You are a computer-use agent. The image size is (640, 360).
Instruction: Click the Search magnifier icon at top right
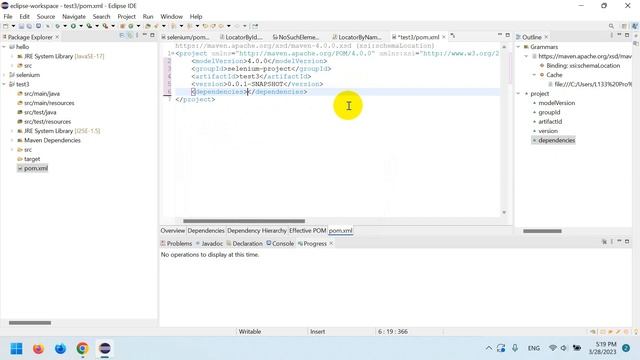[x=611, y=26]
